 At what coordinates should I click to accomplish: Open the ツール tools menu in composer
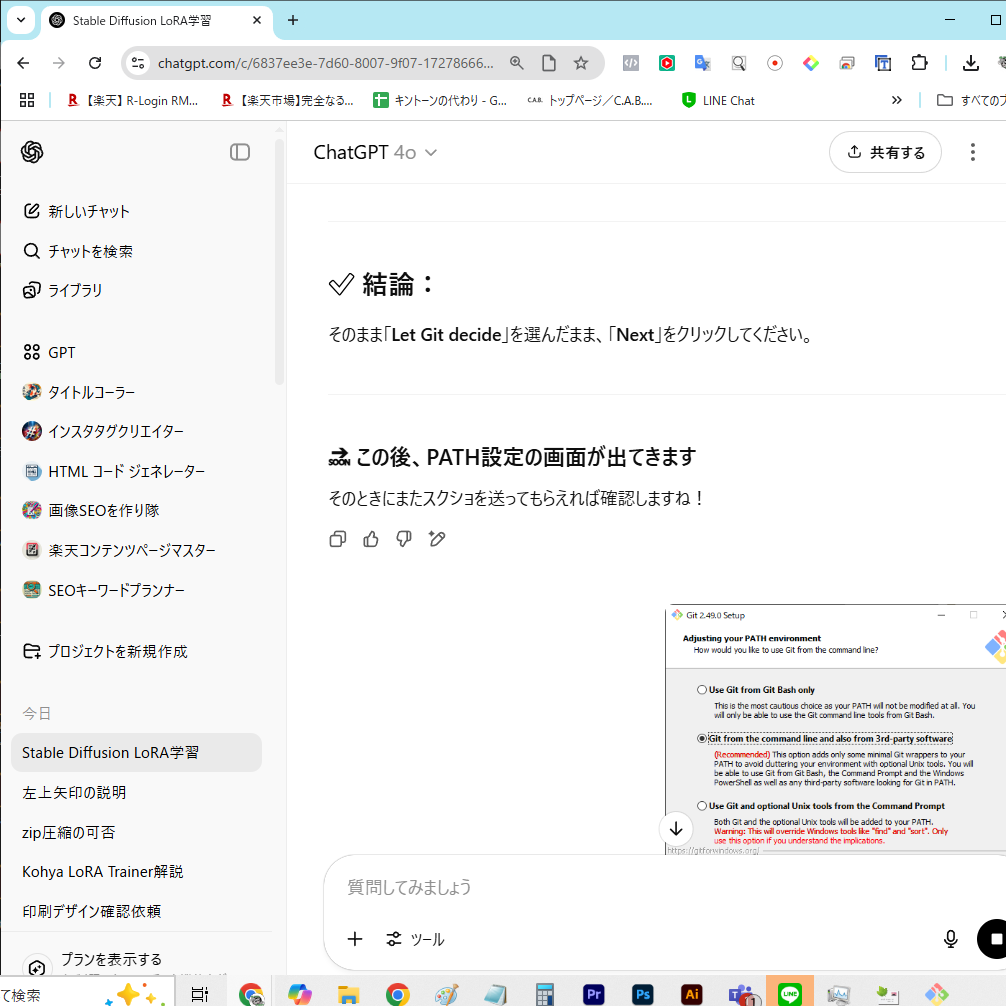click(415, 939)
